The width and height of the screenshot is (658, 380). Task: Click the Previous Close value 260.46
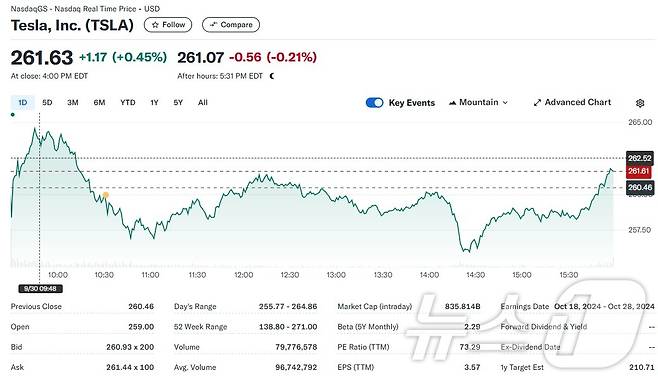pyautogui.click(x=141, y=306)
